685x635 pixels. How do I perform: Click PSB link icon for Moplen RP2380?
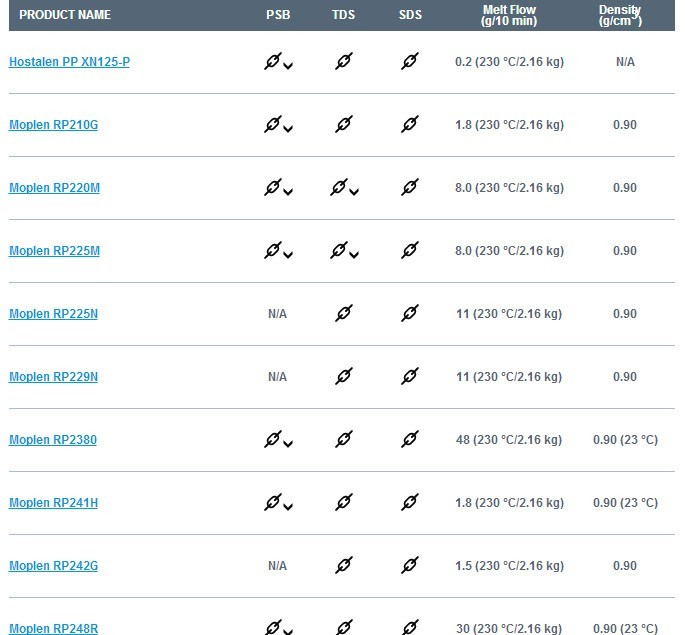coord(273,439)
